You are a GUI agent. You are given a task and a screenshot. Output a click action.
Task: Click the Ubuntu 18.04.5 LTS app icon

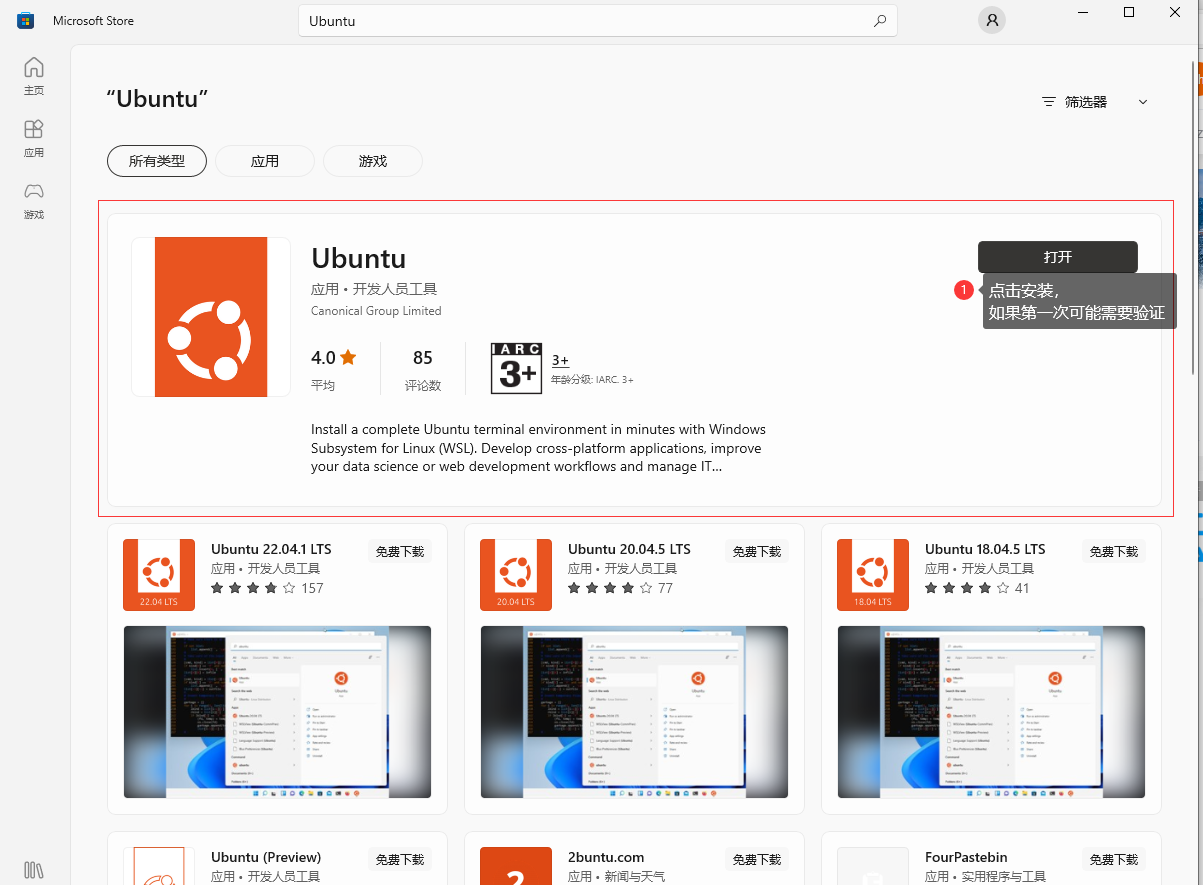pos(873,575)
